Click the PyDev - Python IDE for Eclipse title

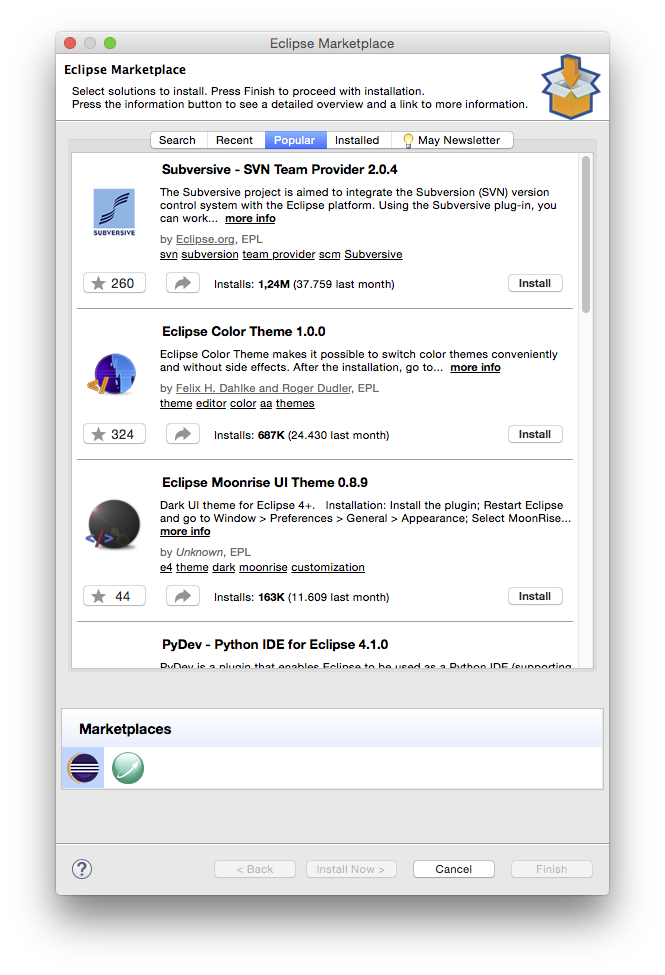click(x=275, y=644)
